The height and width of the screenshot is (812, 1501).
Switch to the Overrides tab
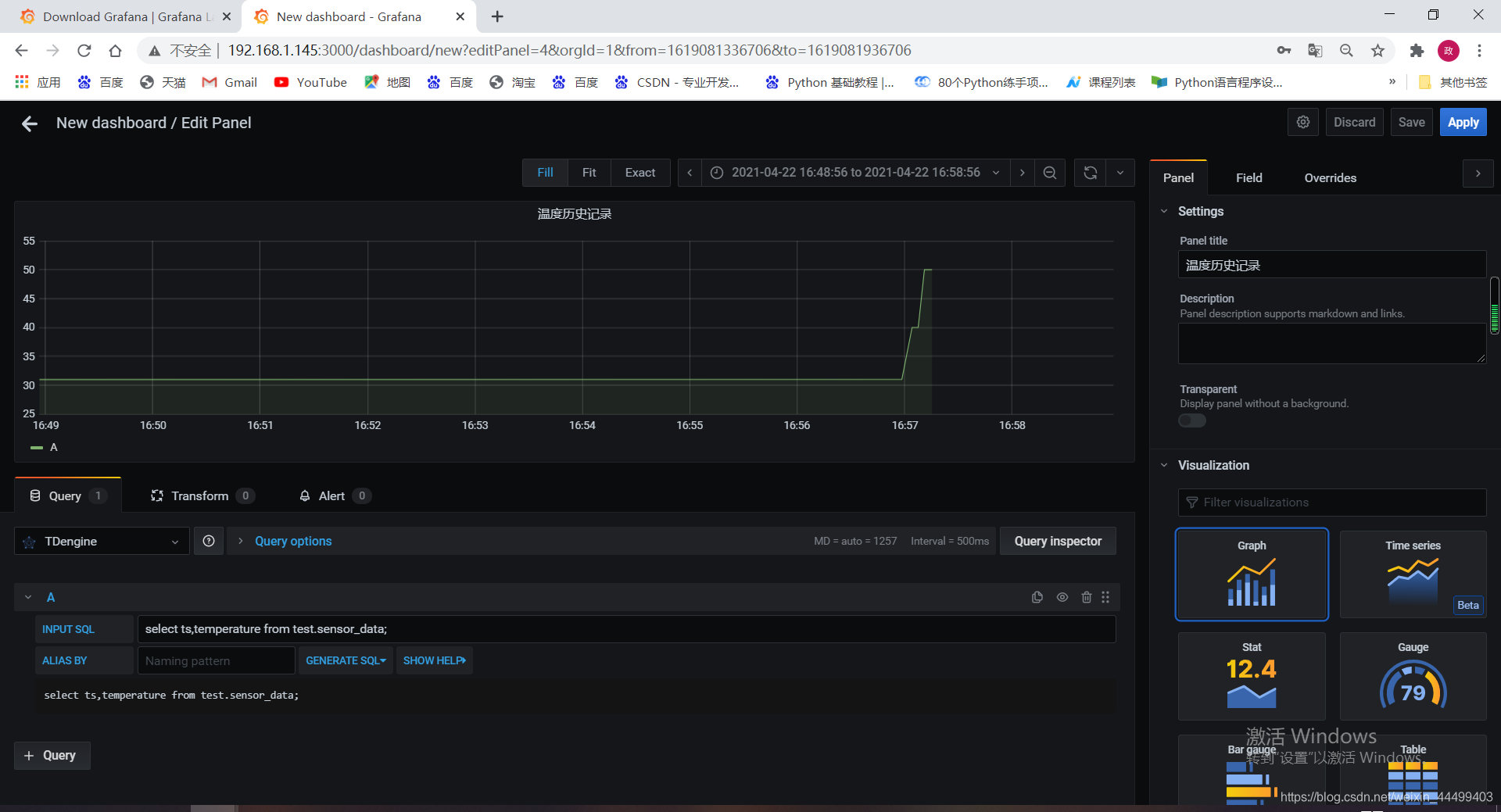(1330, 178)
